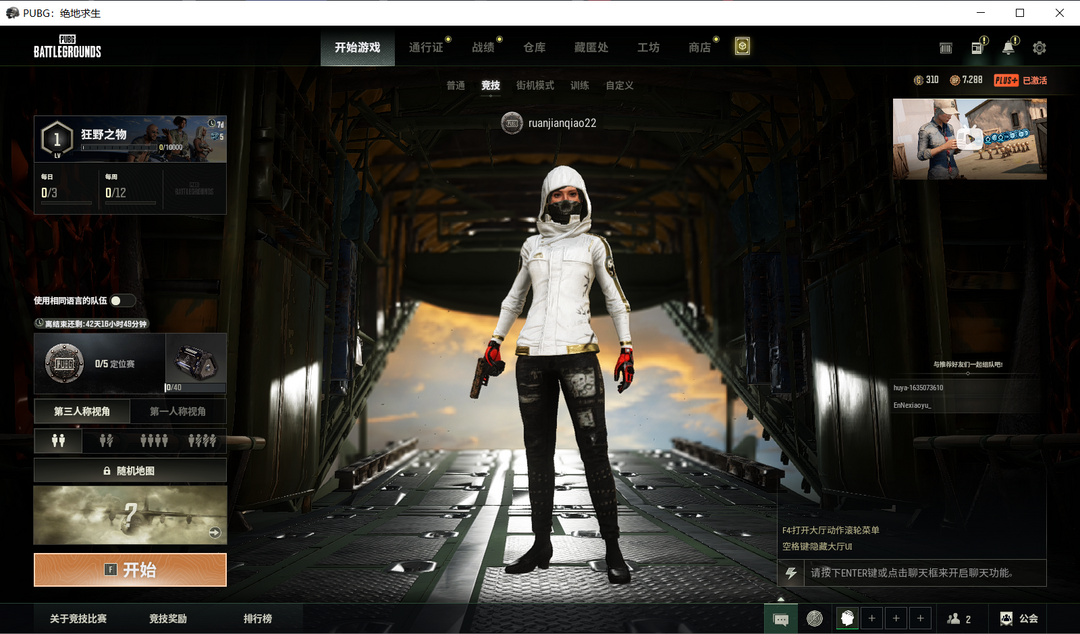
Task: Switch to the 街机模式 sub-tab
Action: [x=534, y=86]
